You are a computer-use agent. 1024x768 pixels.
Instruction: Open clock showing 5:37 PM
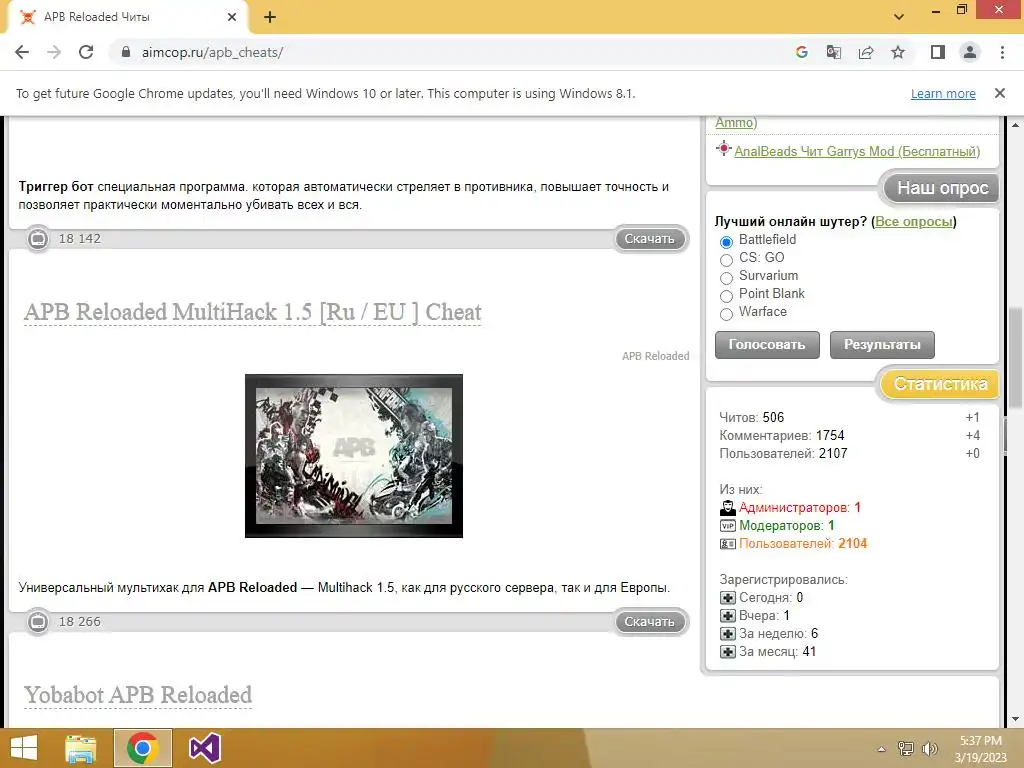click(x=980, y=749)
